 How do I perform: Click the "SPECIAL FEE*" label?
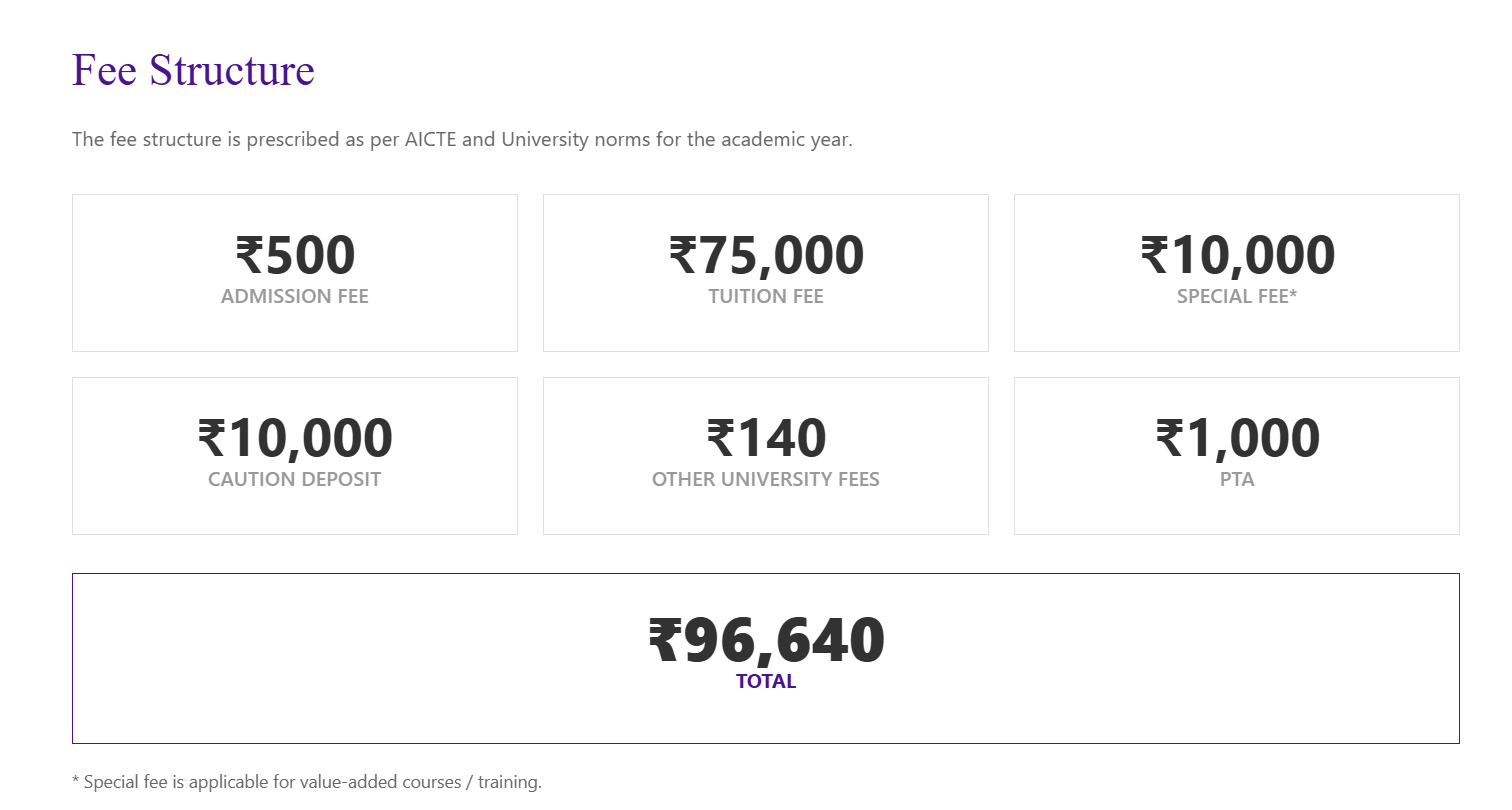(x=1237, y=297)
